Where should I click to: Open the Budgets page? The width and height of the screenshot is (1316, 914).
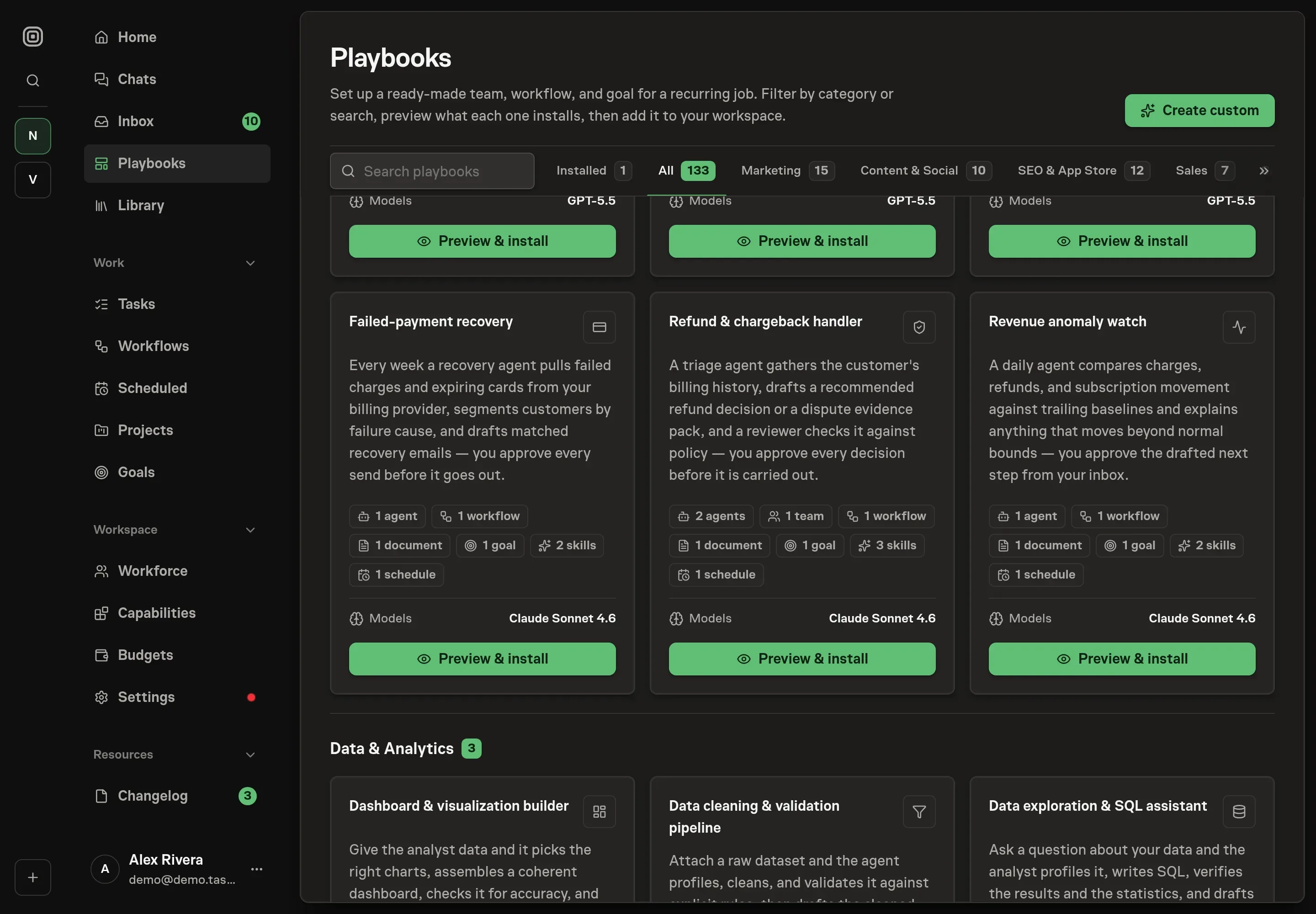[177, 655]
